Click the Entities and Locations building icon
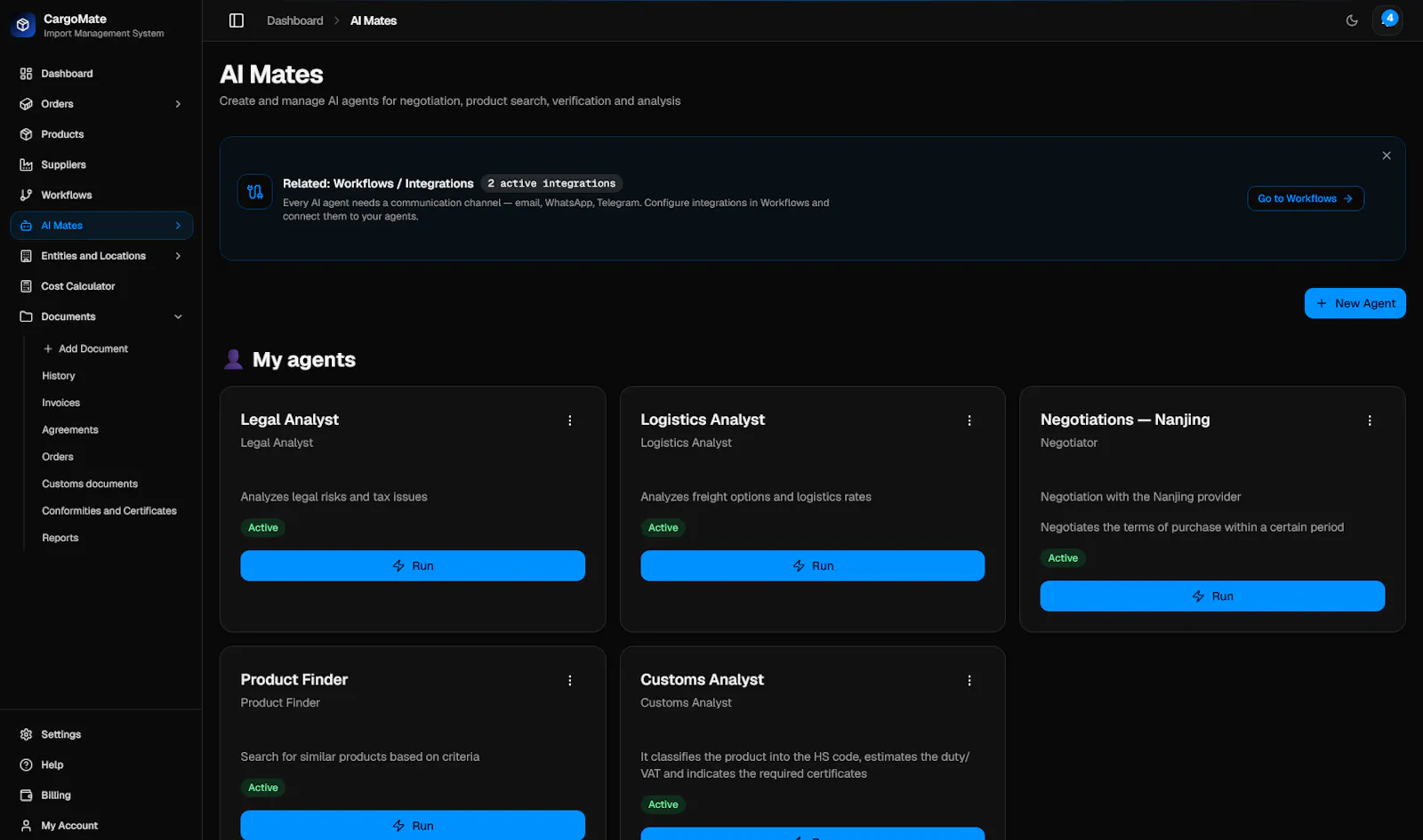Image resolution: width=1423 pixels, height=840 pixels. click(26, 256)
